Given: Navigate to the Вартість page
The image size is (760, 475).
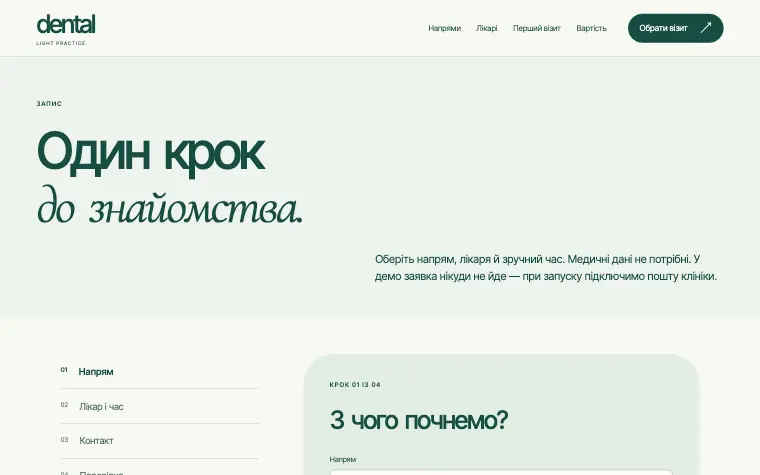Looking at the screenshot, I should tap(591, 28).
